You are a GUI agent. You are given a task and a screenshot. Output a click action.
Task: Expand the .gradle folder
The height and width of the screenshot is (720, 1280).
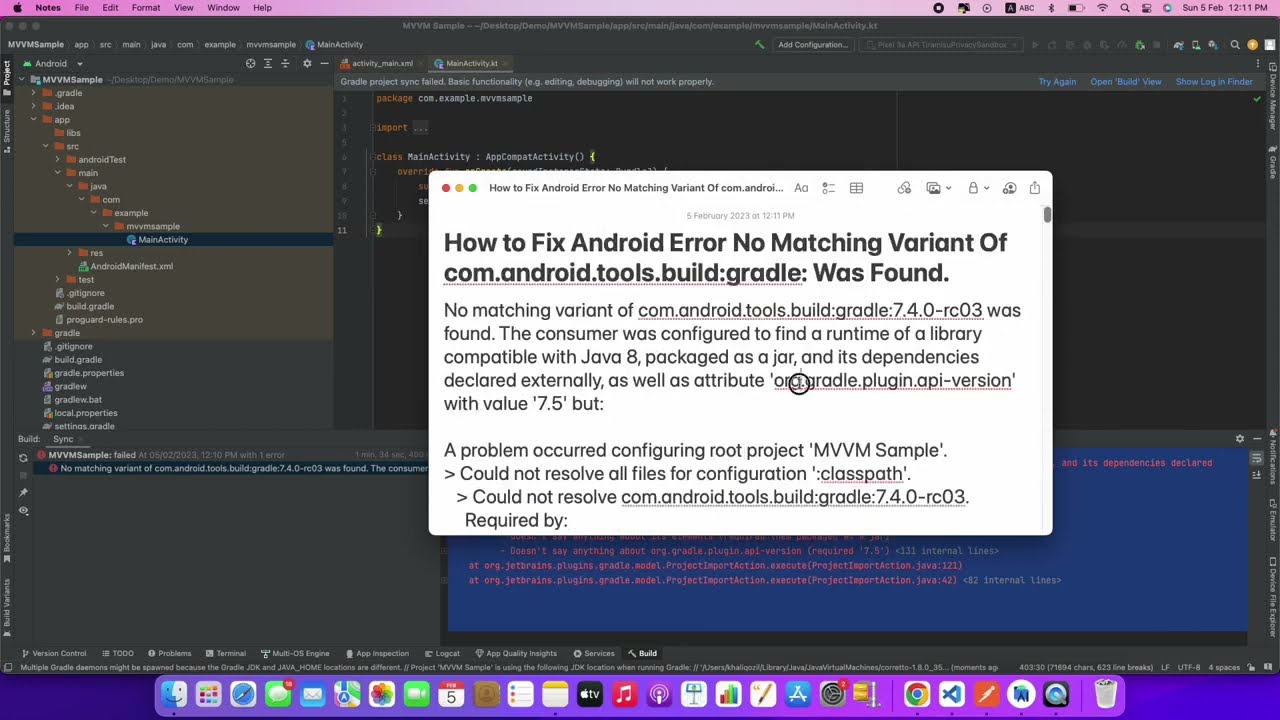pos(34,93)
